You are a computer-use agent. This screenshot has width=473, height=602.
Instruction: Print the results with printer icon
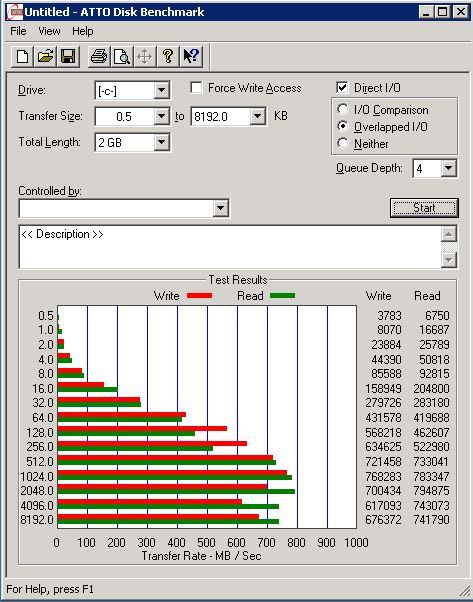click(99, 56)
